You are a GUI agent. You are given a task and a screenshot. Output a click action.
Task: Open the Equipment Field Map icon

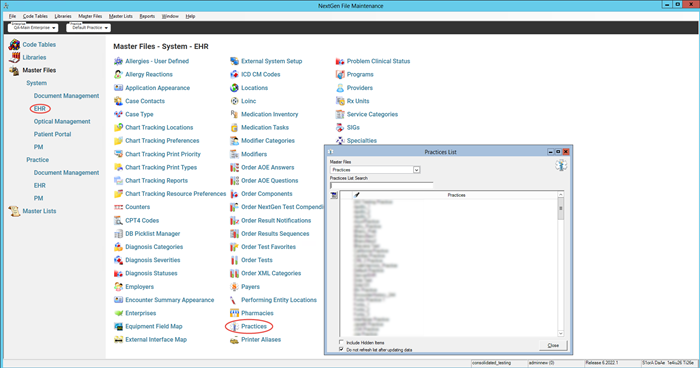[118, 326]
